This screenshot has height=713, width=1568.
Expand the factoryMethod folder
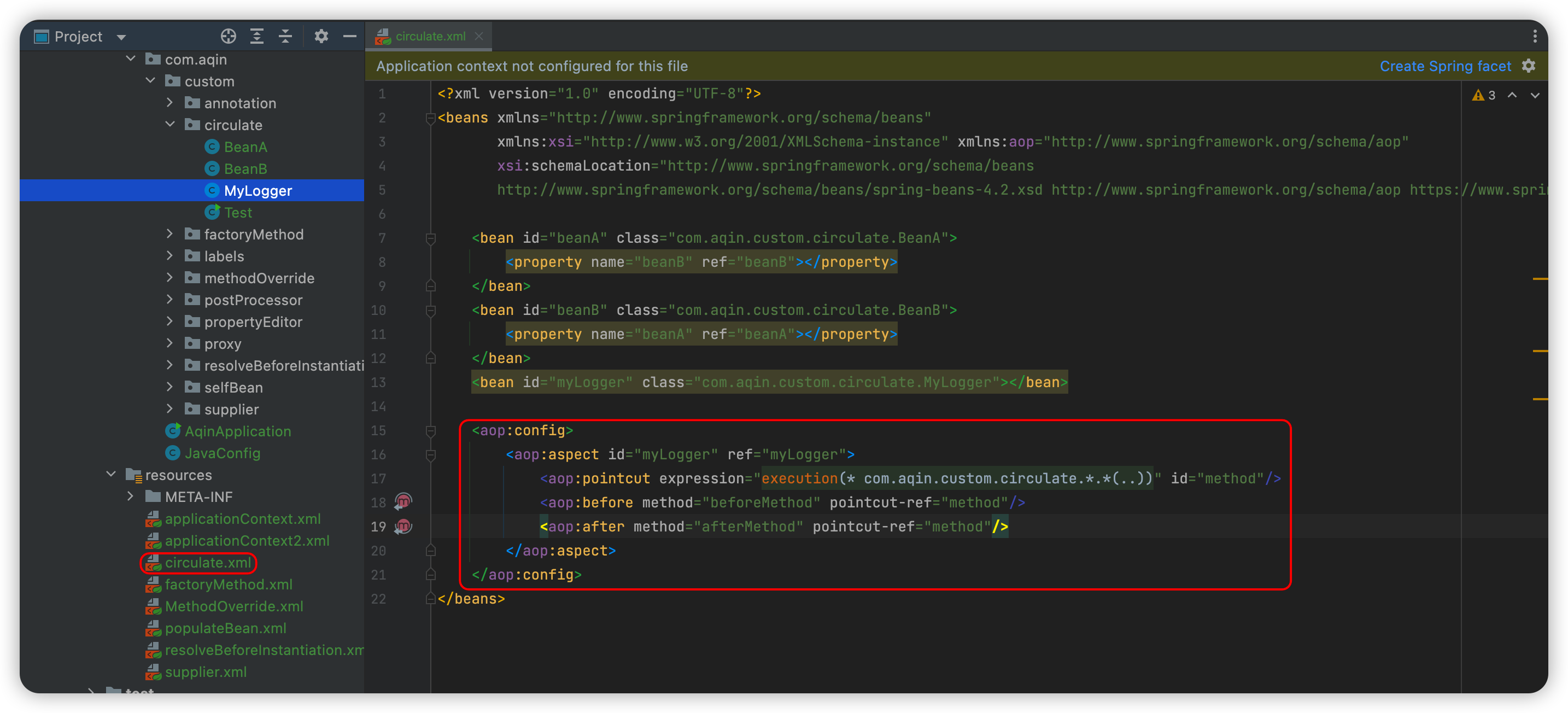click(x=171, y=234)
